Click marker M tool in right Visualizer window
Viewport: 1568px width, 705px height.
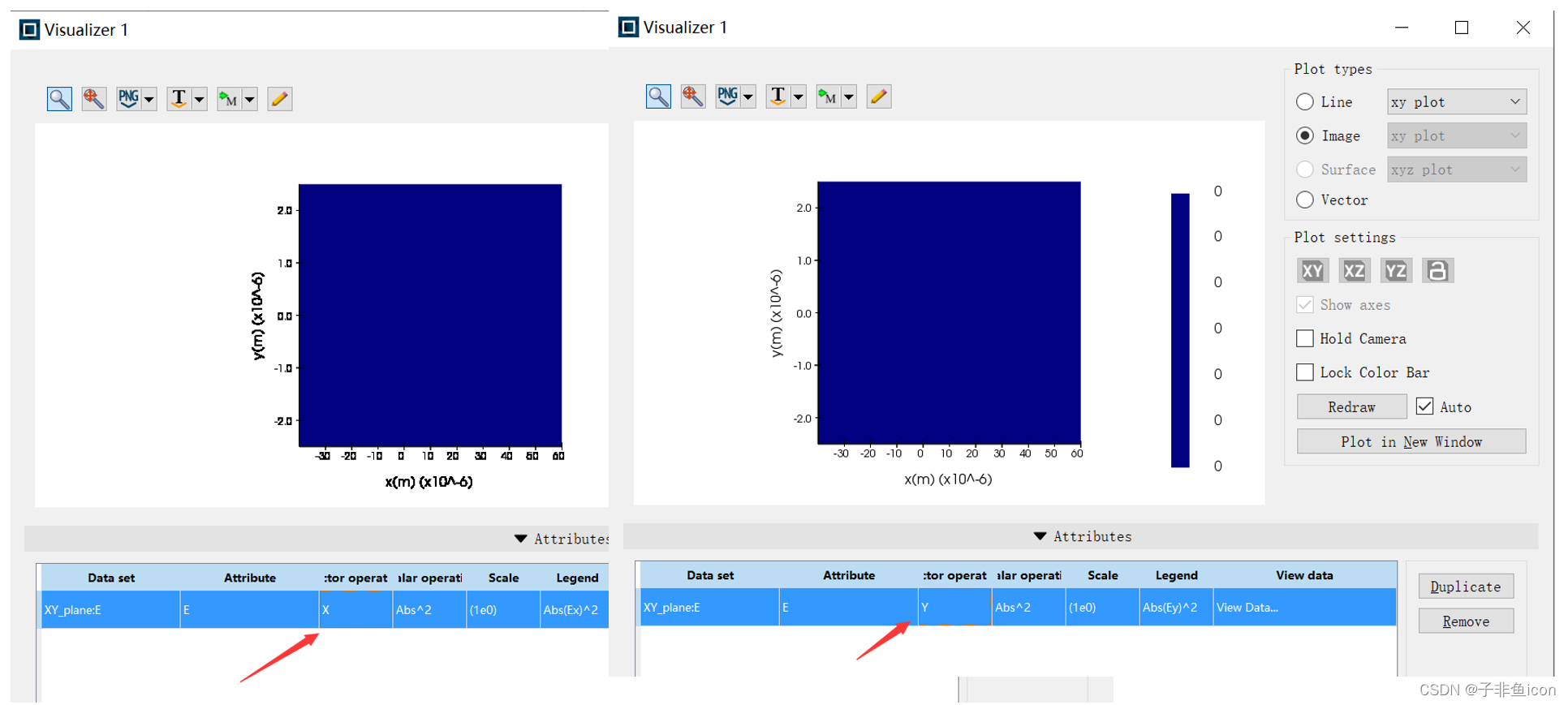click(x=828, y=97)
